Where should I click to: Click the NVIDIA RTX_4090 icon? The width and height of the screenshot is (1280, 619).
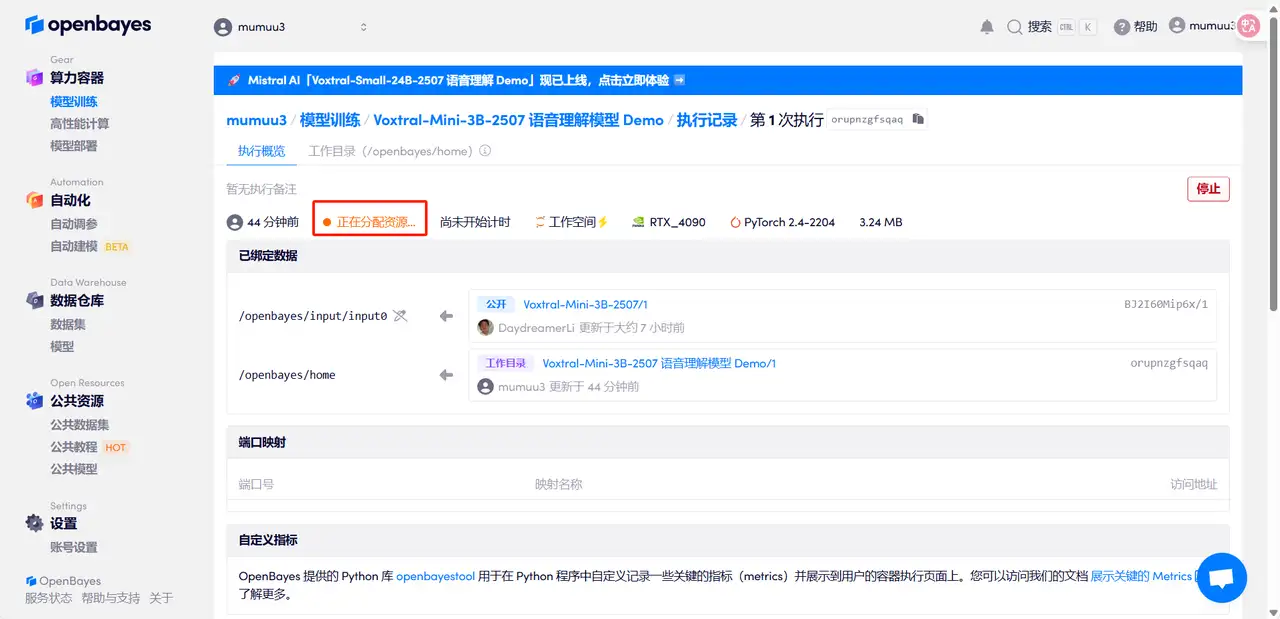coord(638,222)
